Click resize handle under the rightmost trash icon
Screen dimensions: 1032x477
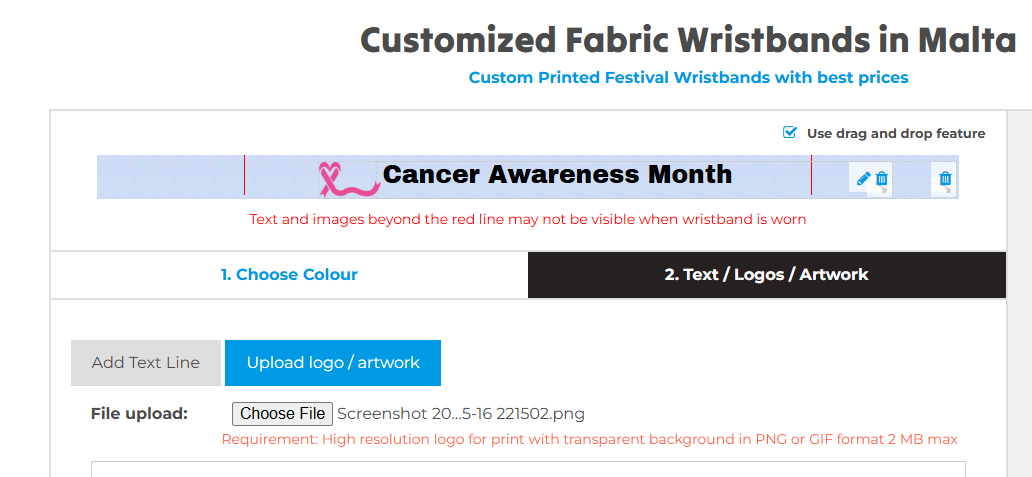(950, 190)
